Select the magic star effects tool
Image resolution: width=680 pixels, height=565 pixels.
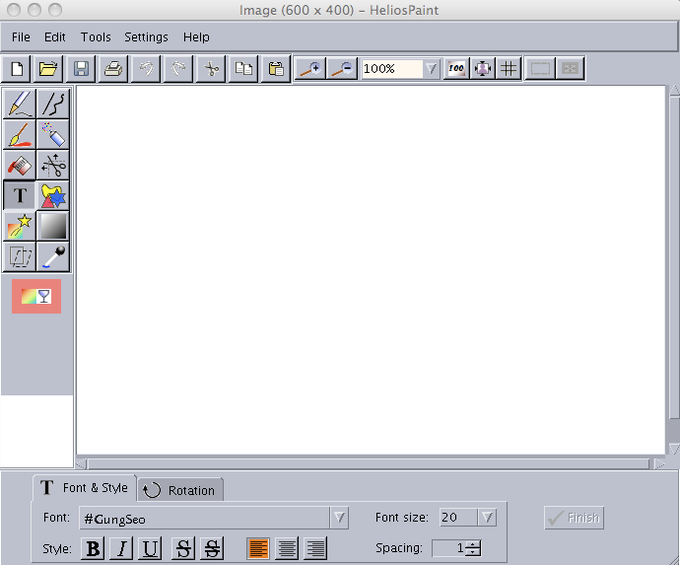pyautogui.click(x=20, y=226)
